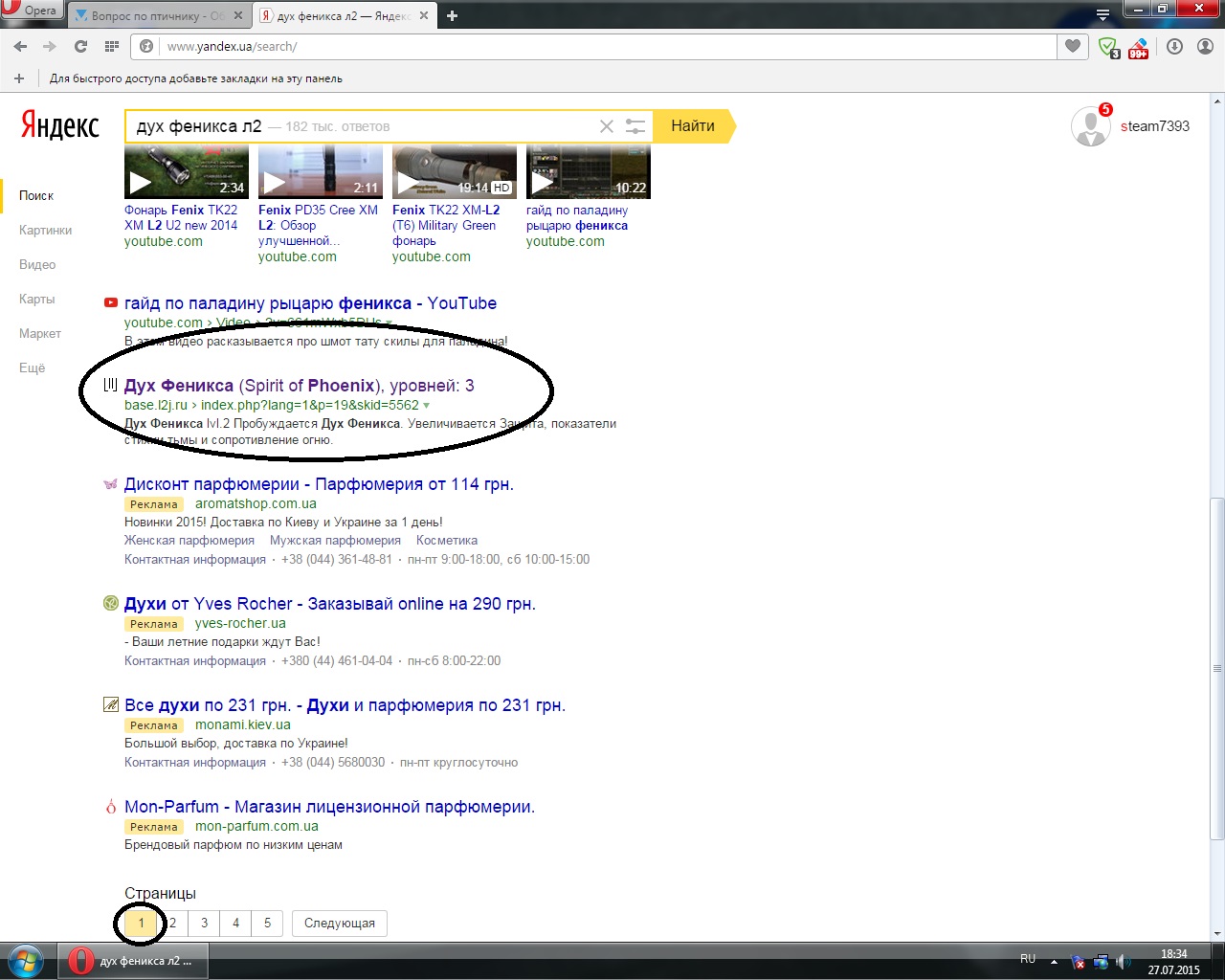The width and height of the screenshot is (1225, 980).
Task: Open the steam7393 account name
Action: point(1155,126)
